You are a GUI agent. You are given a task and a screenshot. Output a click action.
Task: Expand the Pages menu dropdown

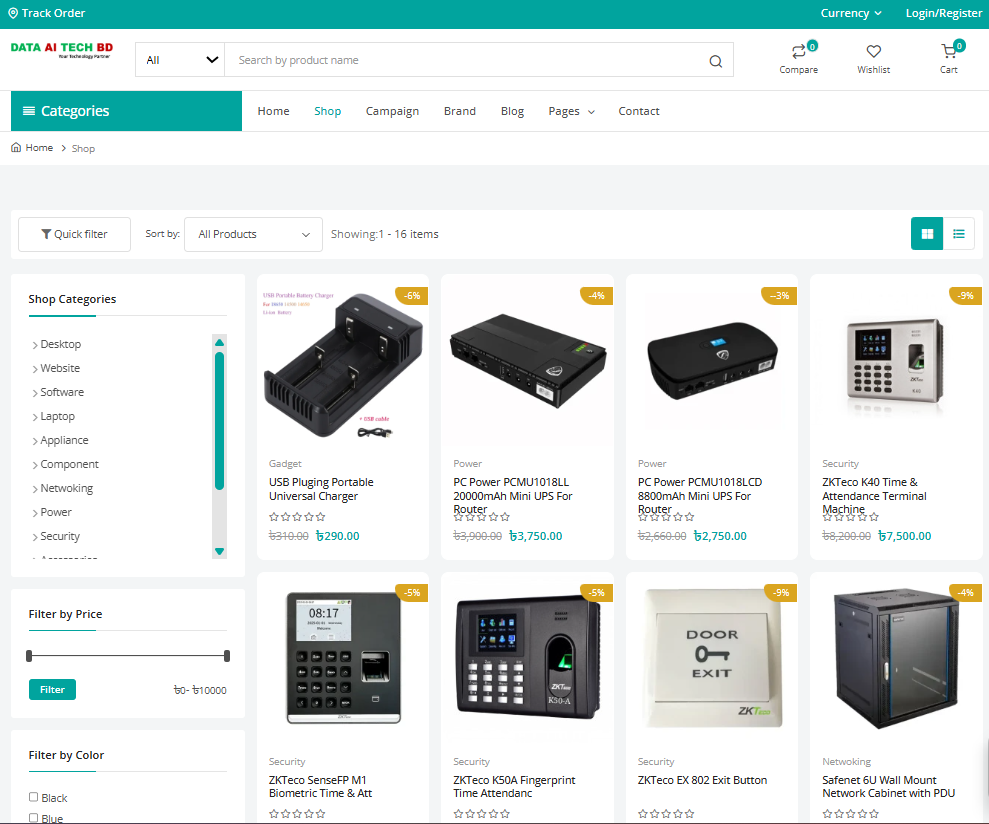571,111
